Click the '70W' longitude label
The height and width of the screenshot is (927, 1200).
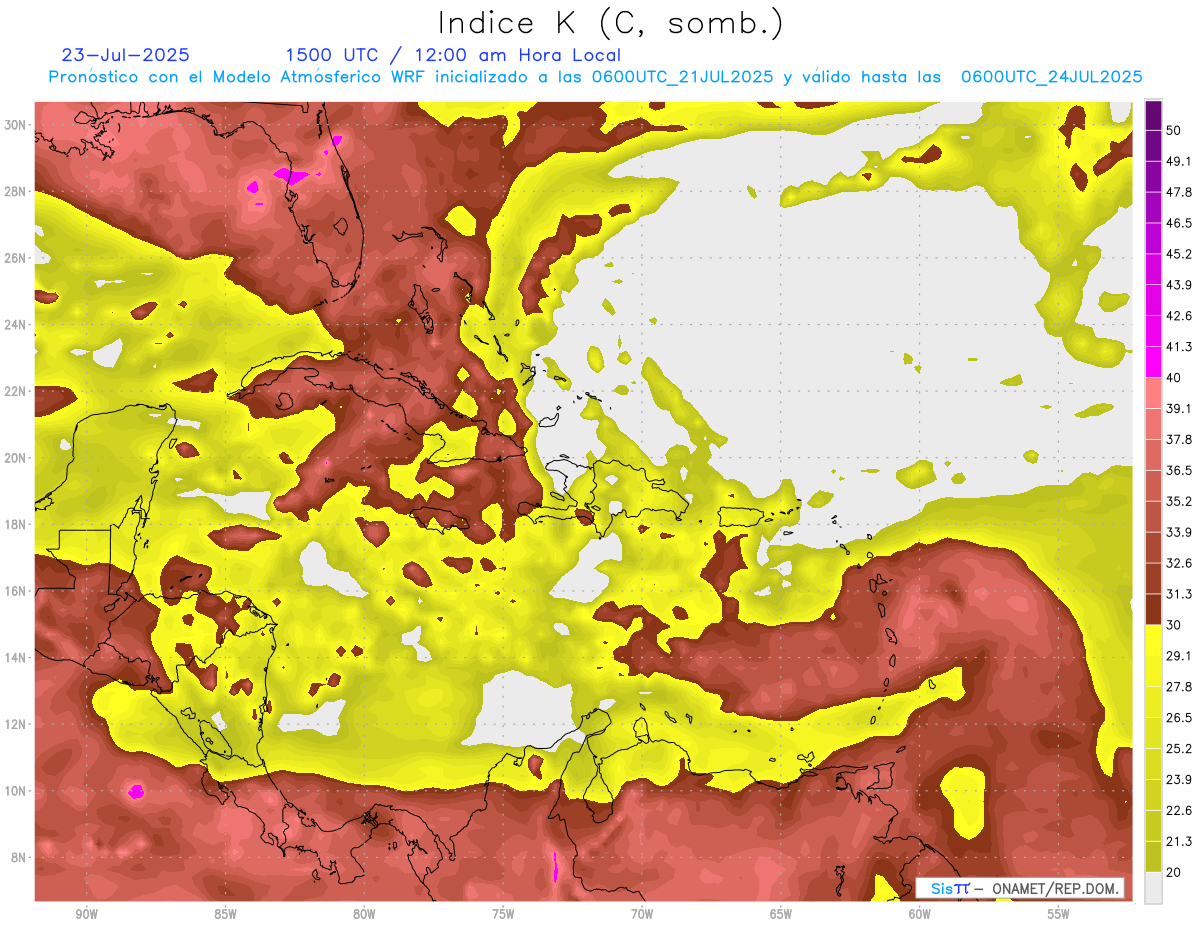642,914
